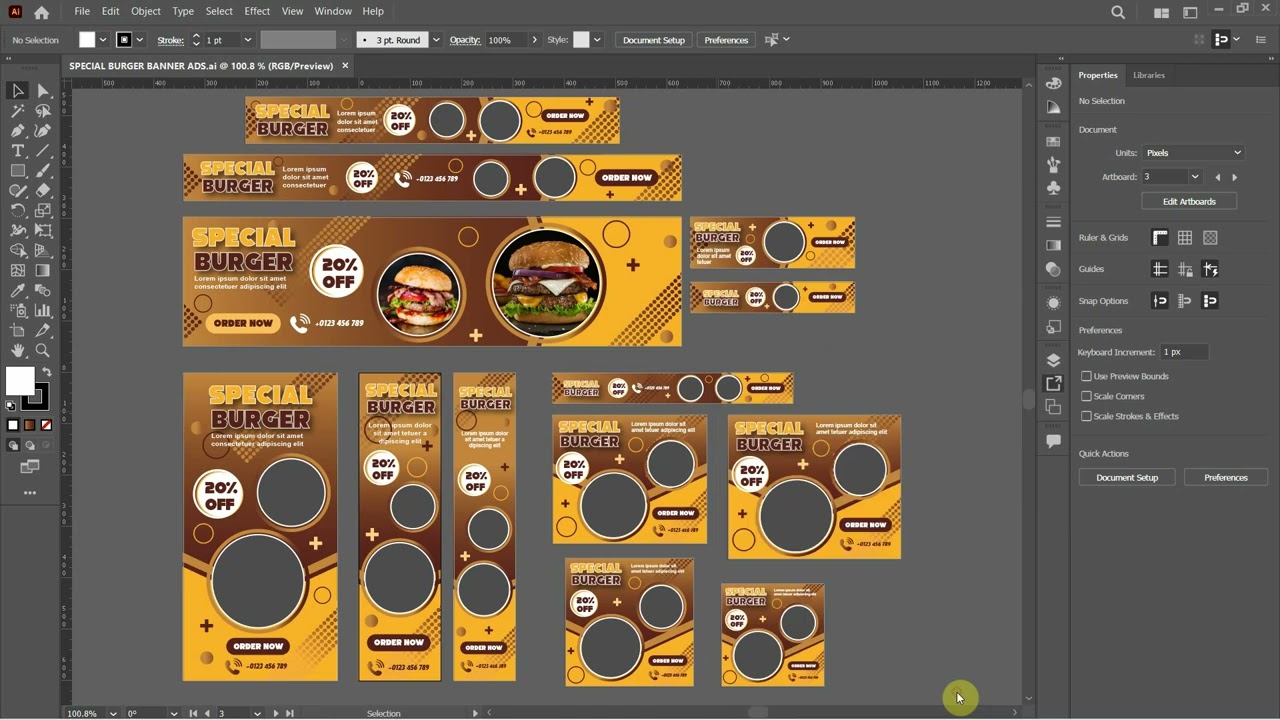
Task: Enable Scale Strokes & Effects checkbox
Action: click(x=1086, y=416)
